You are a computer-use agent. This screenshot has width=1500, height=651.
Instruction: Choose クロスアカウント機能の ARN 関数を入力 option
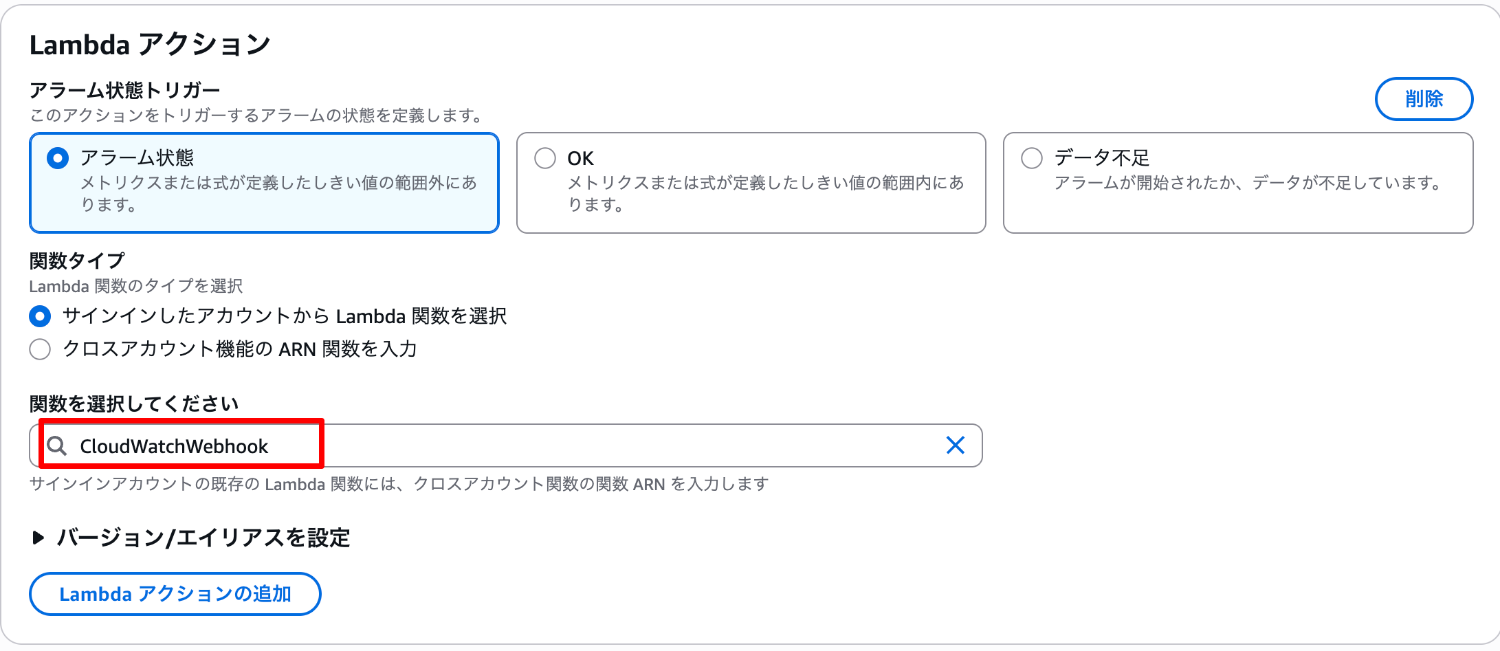coord(40,349)
